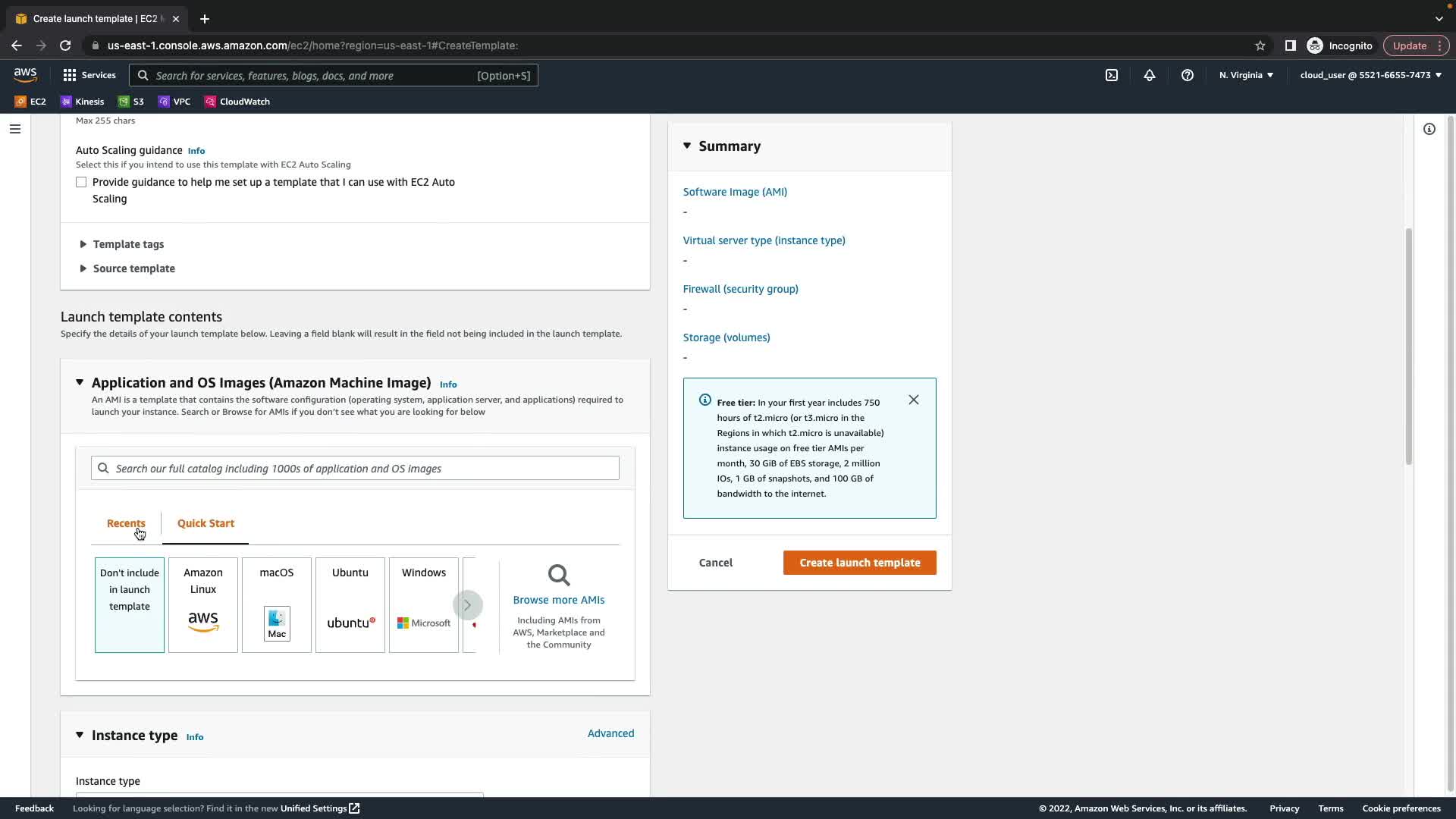Switch to the Recents tab

coord(126,523)
